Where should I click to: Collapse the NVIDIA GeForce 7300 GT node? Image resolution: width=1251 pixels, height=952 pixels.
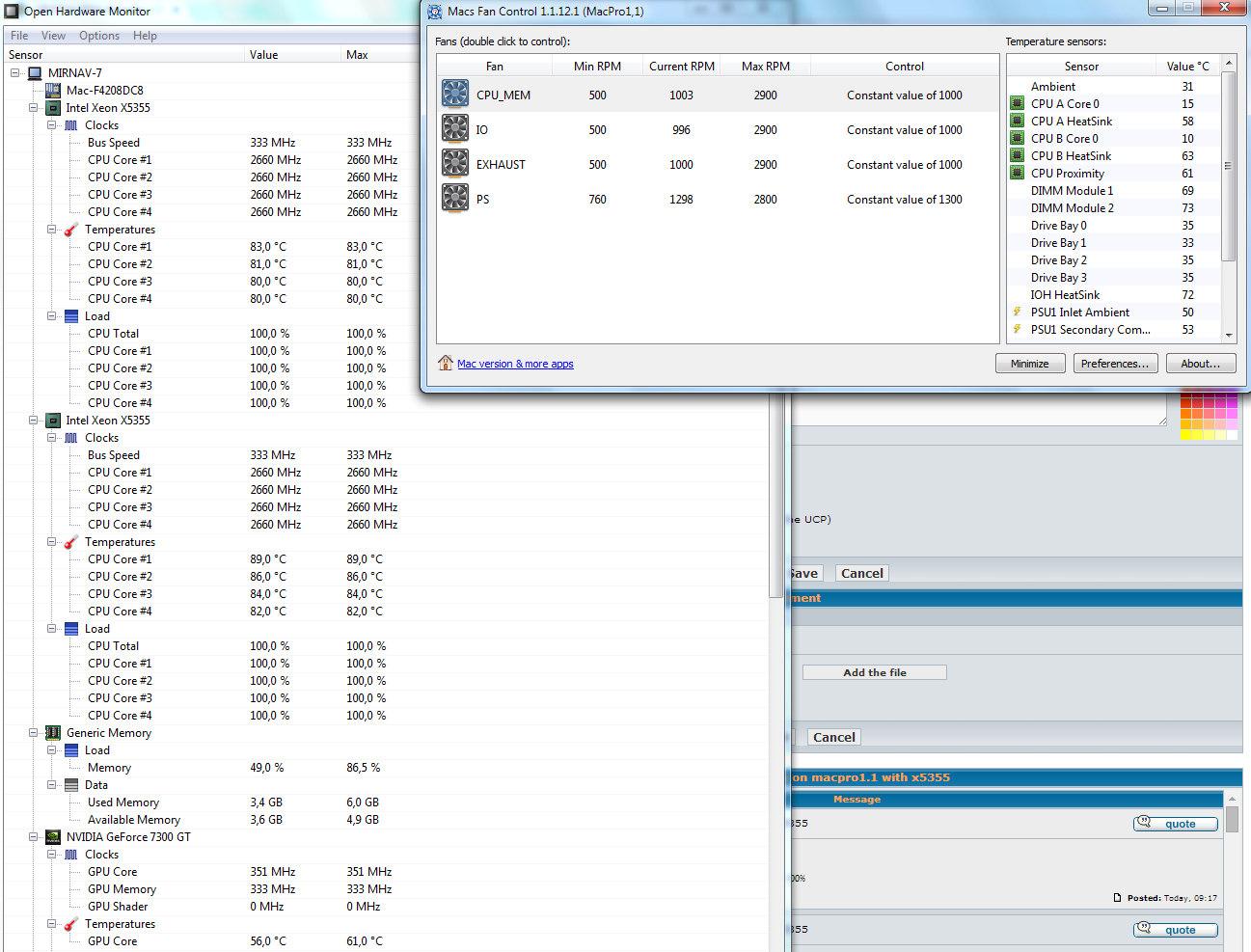(34, 837)
